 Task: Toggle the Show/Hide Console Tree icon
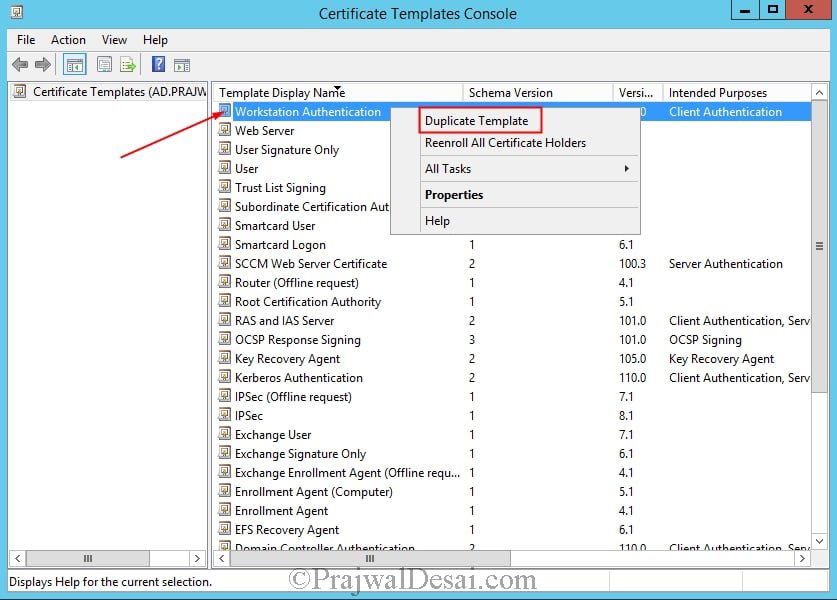75,65
